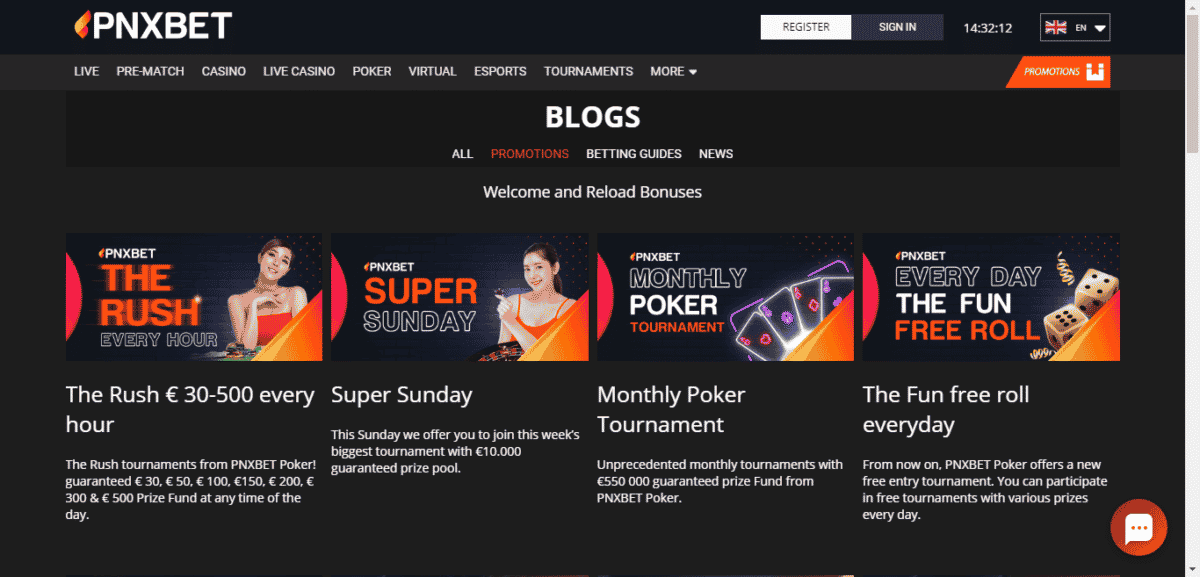Click the page vertical scrollbar
The height and width of the screenshot is (577, 1200).
click(x=1191, y=288)
